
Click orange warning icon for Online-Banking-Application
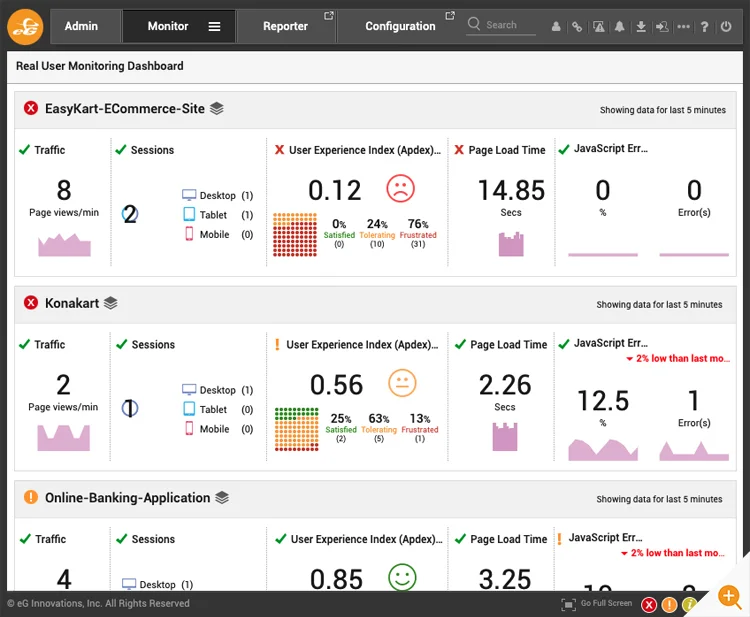coord(31,497)
